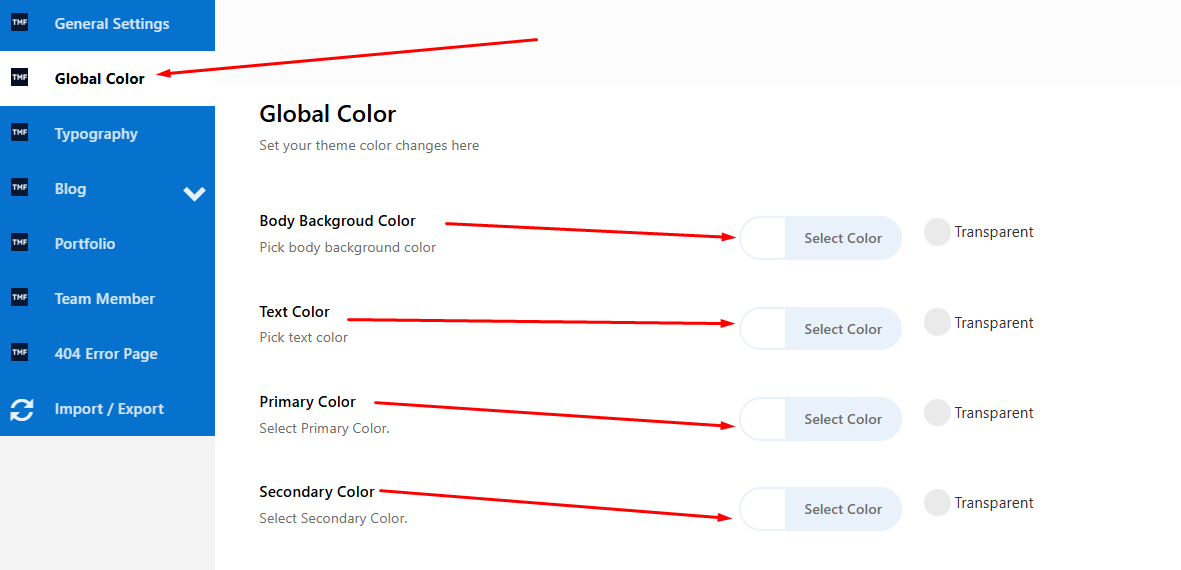1181x570 pixels.
Task: Toggle Transparent option for Secondary Color
Action: click(x=937, y=502)
